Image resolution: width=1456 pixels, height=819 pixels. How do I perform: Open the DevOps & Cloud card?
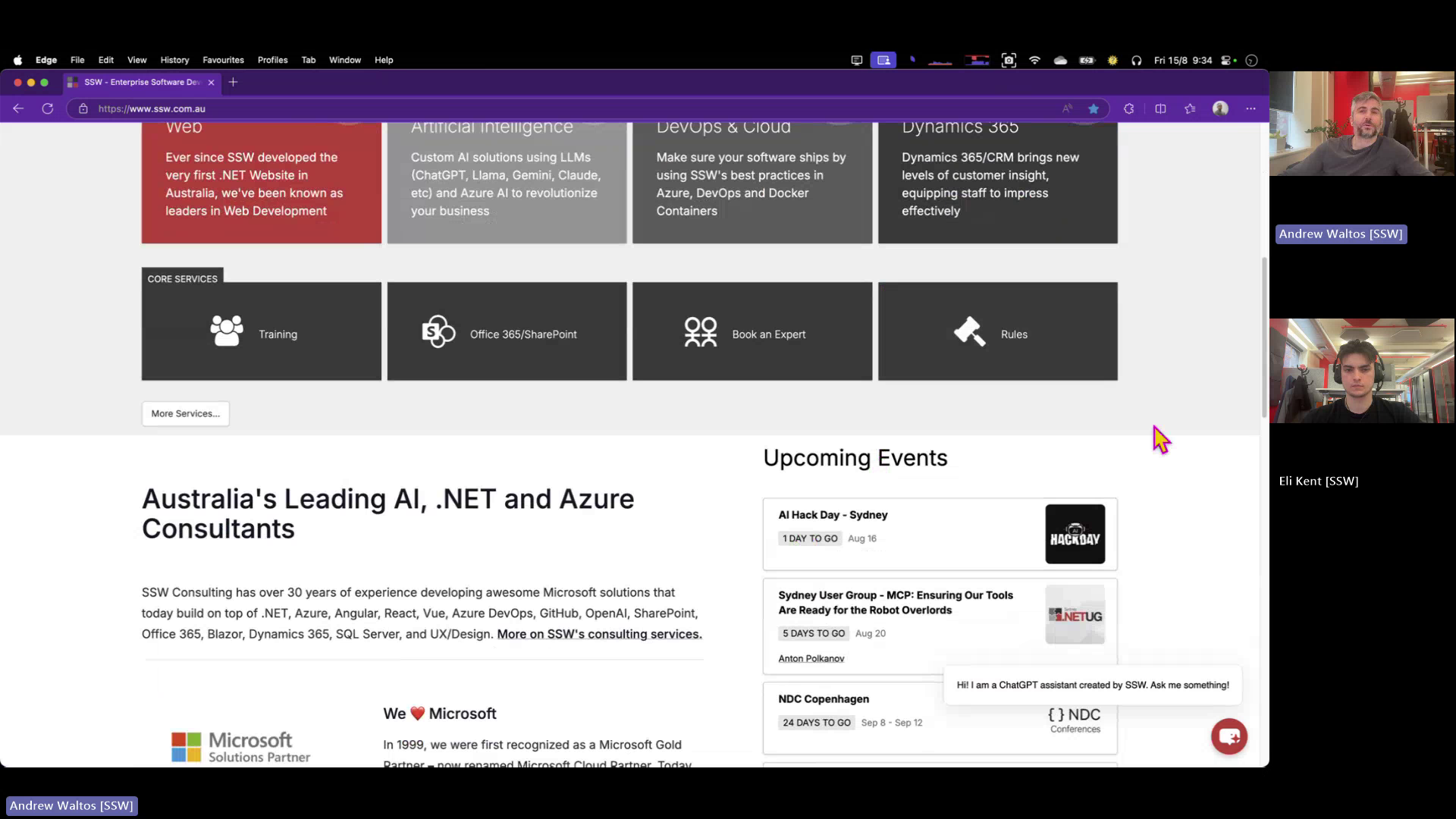[x=752, y=183]
